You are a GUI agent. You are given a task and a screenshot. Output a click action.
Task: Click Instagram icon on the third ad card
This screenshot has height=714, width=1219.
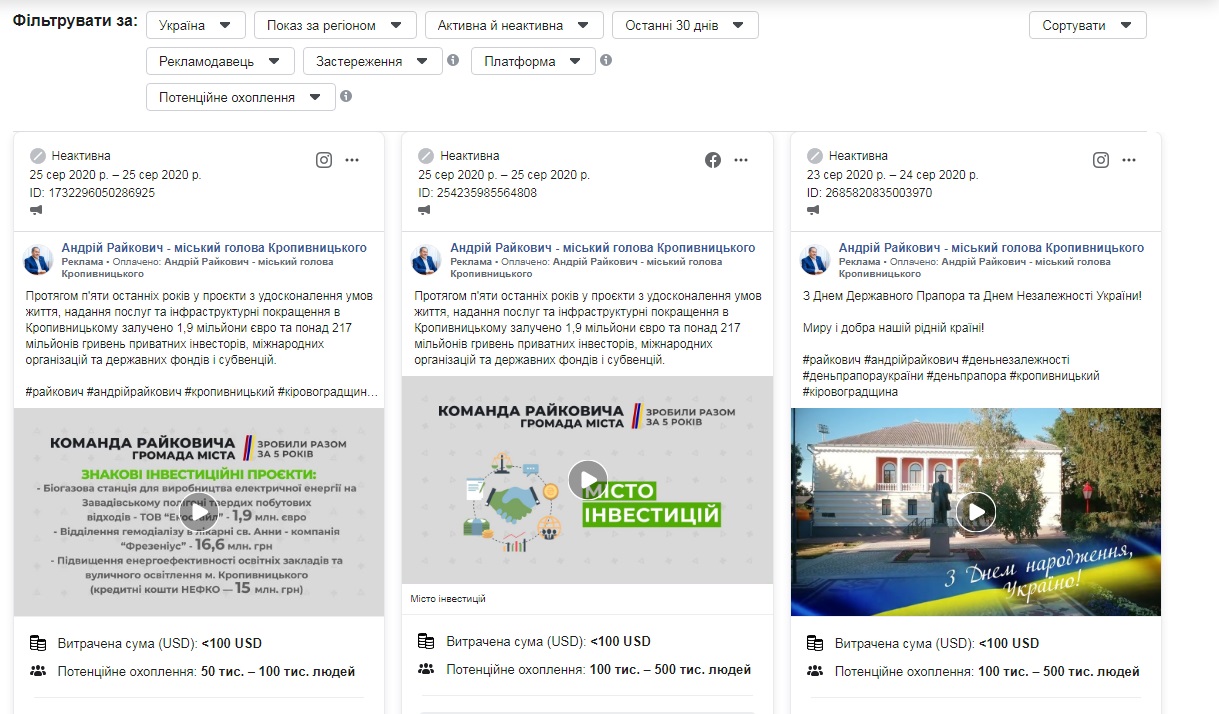click(x=1101, y=160)
